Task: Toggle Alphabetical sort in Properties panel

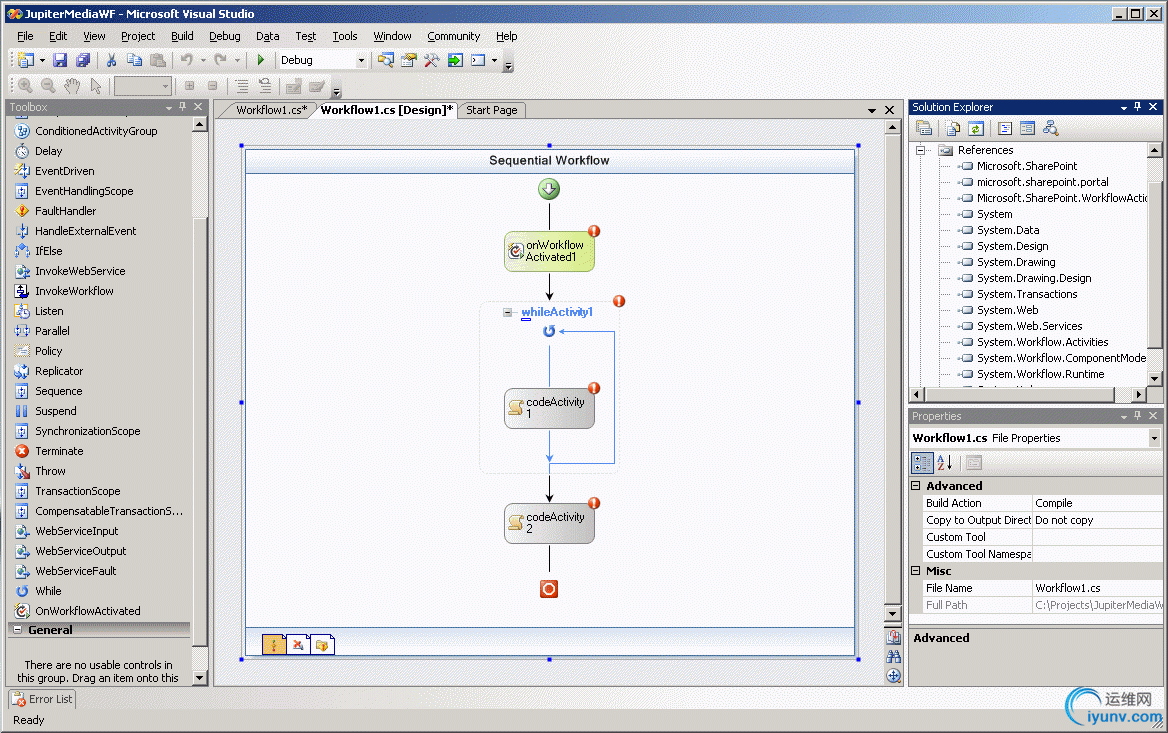Action: coord(946,462)
